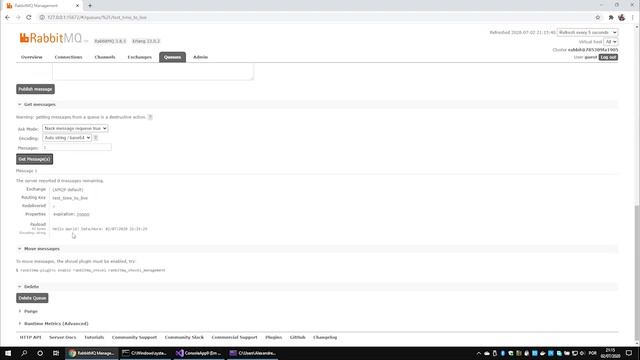Image resolution: width=640 pixels, height=360 pixels.
Task: Open the Commercial Support footer link
Action: (x=234, y=338)
